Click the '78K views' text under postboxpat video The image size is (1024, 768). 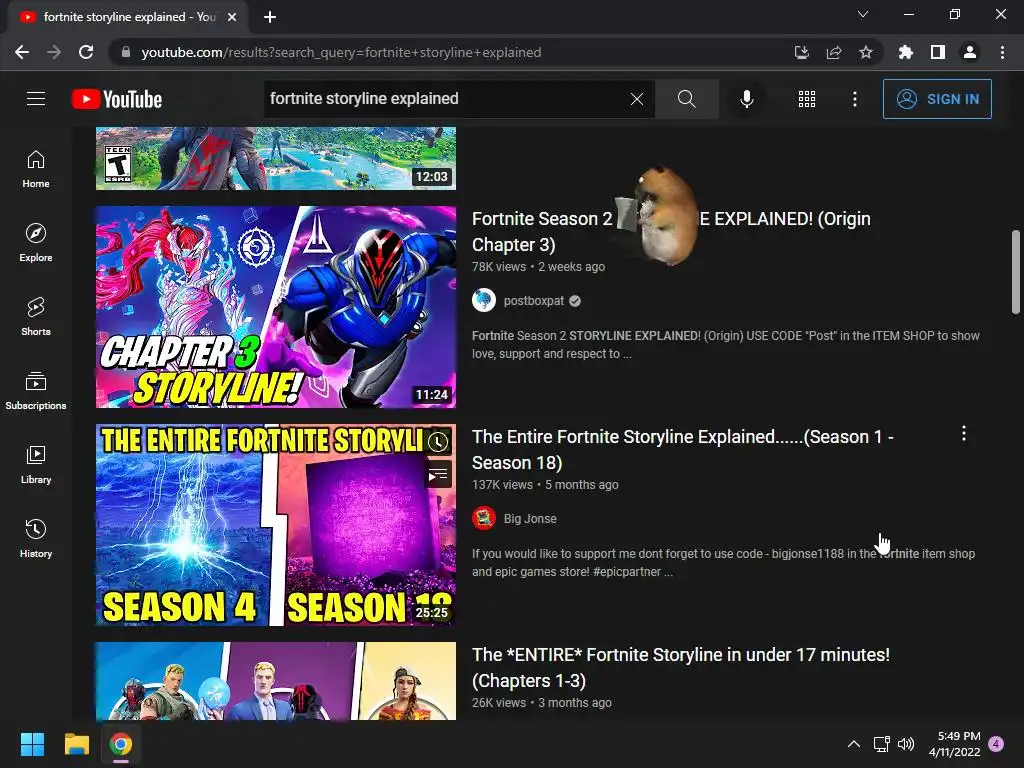pos(499,266)
